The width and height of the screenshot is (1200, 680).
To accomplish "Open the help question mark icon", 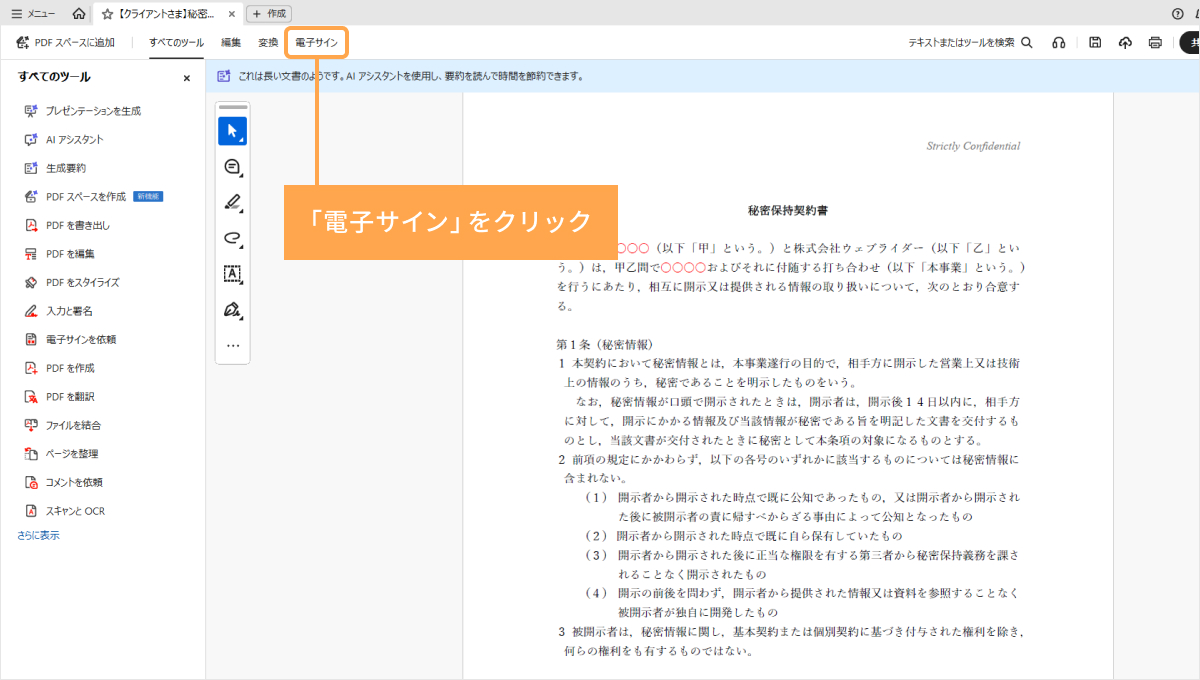I will [1178, 14].
